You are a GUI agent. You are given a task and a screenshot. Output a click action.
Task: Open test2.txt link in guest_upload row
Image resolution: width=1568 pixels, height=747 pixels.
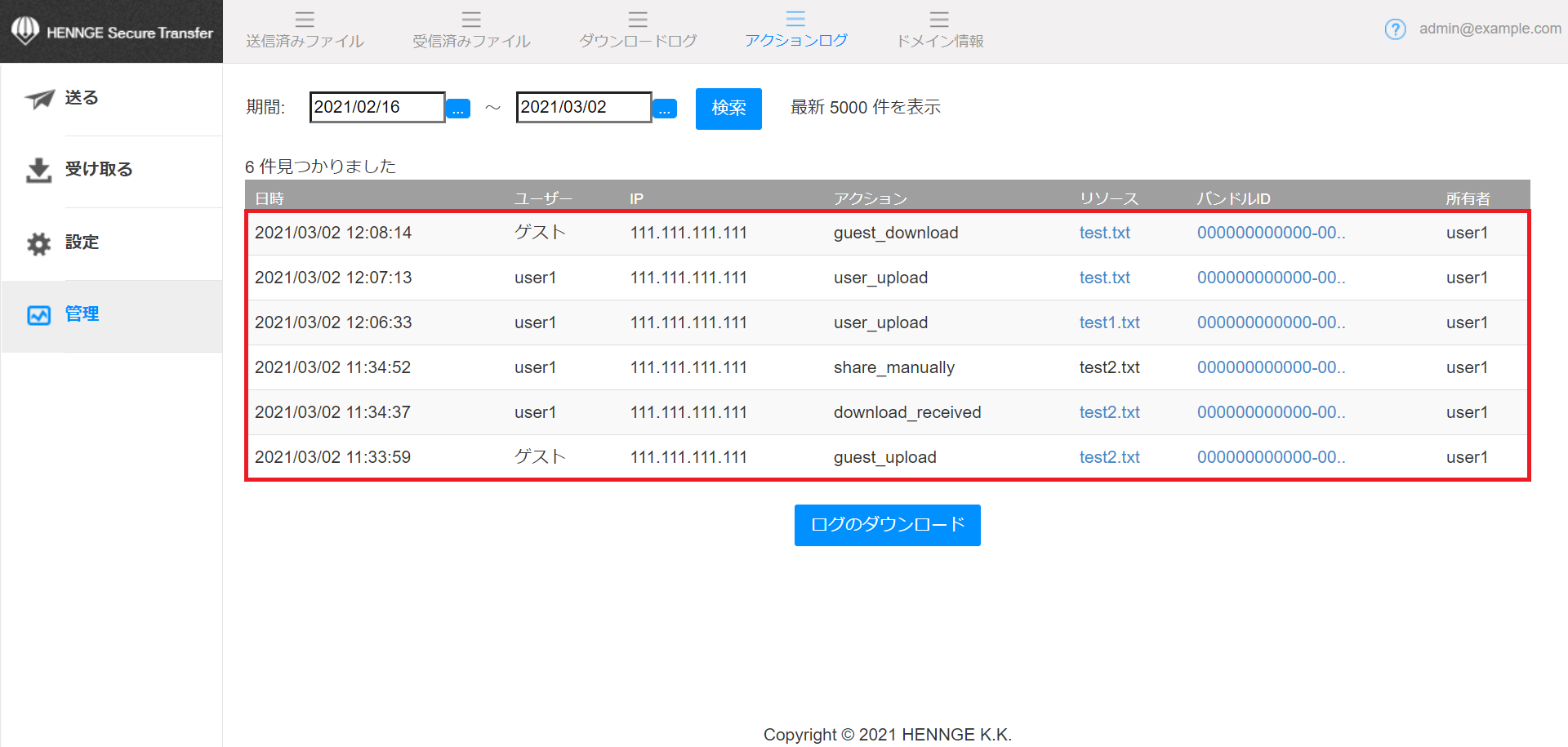coord(1109,457)
